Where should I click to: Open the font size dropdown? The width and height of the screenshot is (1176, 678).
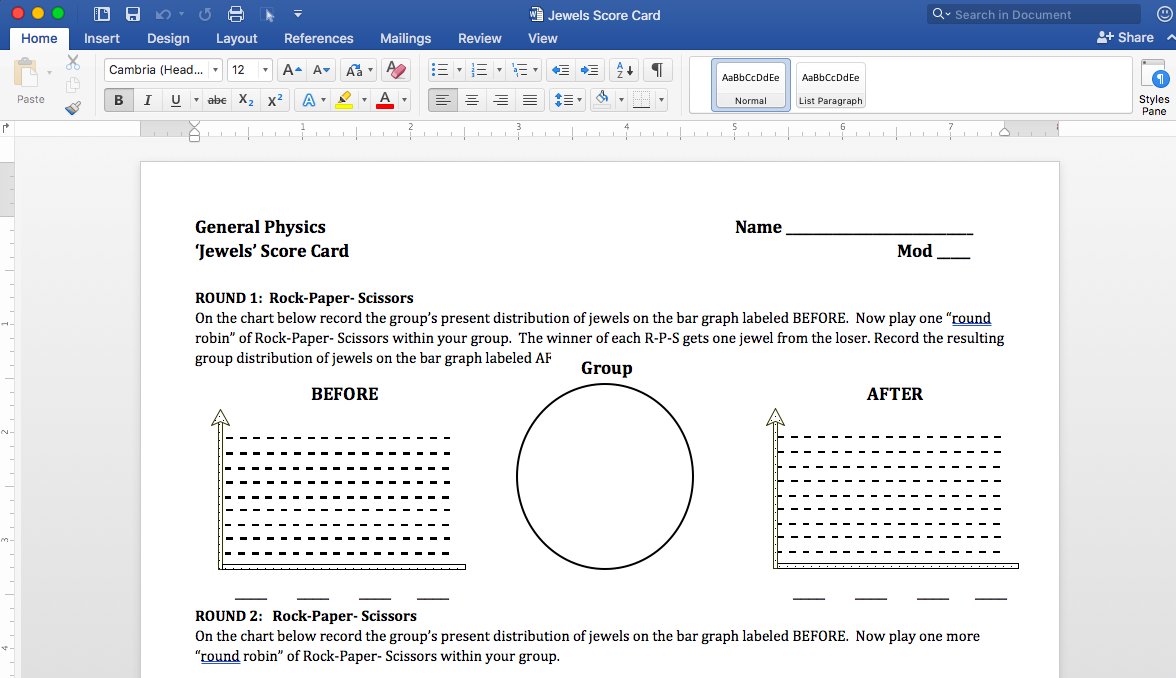265,70
